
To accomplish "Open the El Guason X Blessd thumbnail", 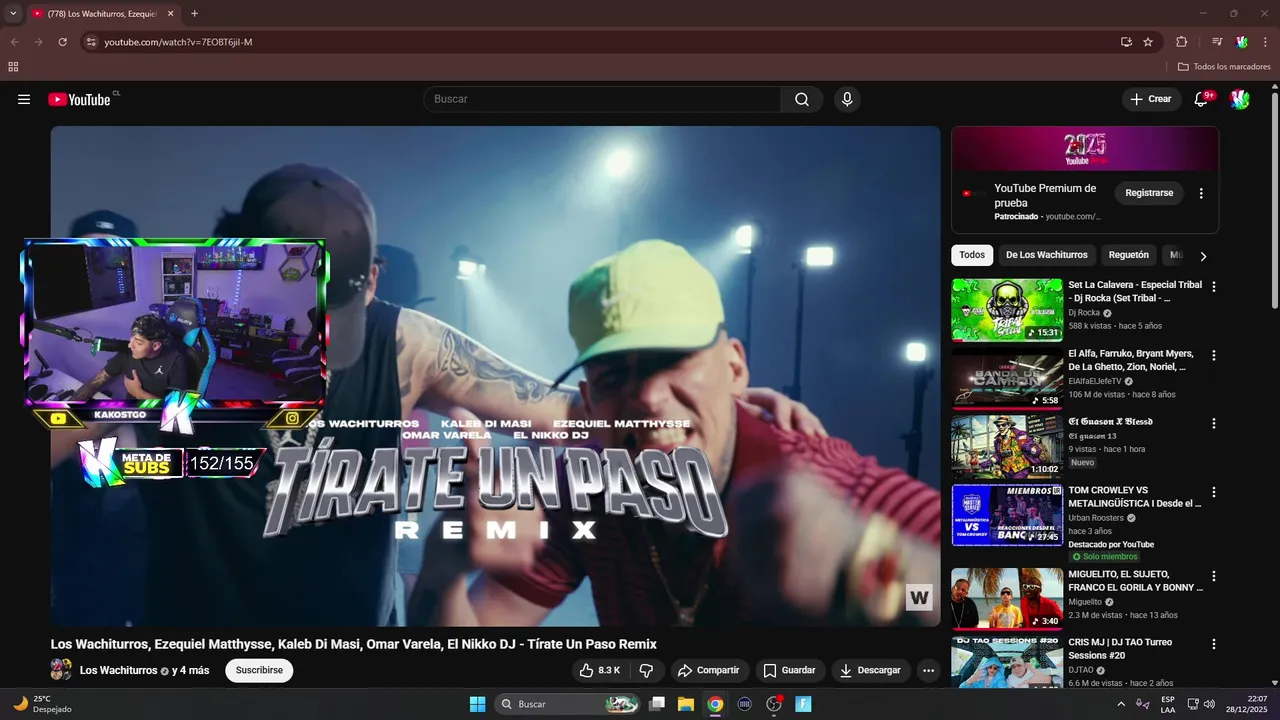I will pos(1007,447).
